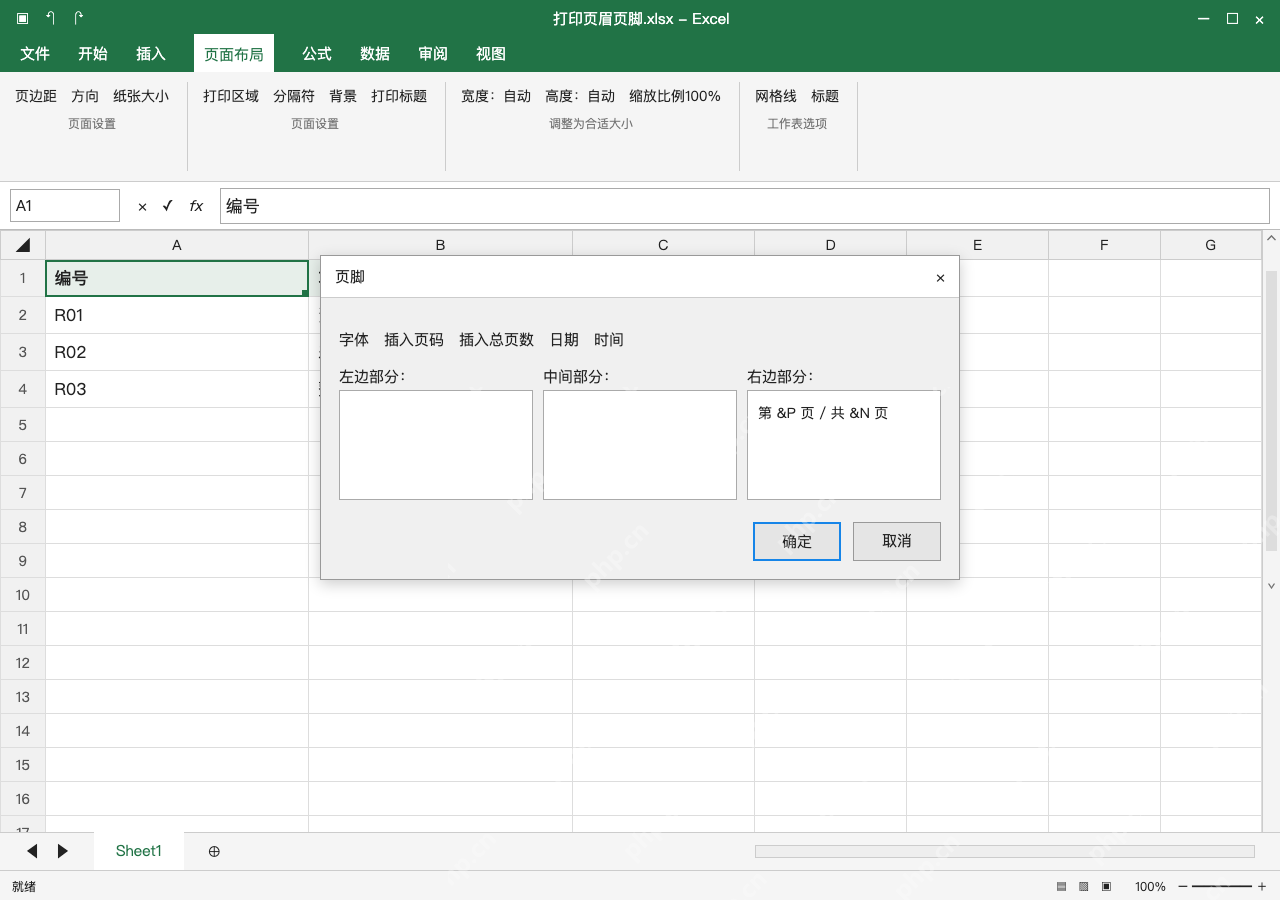Screen dimensions: 1280x900
Task: Expand the 纸张大小 dropdown
Action: (141, 96)
